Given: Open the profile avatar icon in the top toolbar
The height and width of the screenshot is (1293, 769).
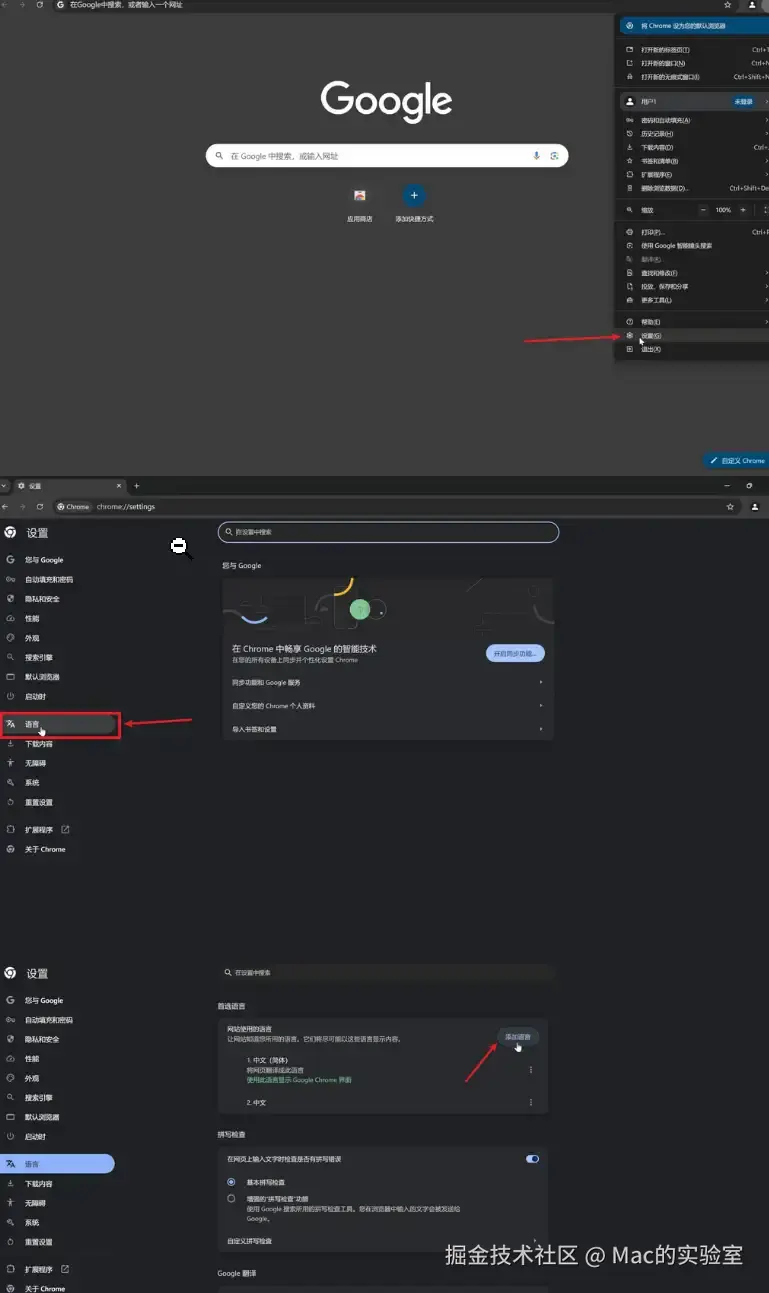Looking at the screenshot, I should (x=752, y=5).
